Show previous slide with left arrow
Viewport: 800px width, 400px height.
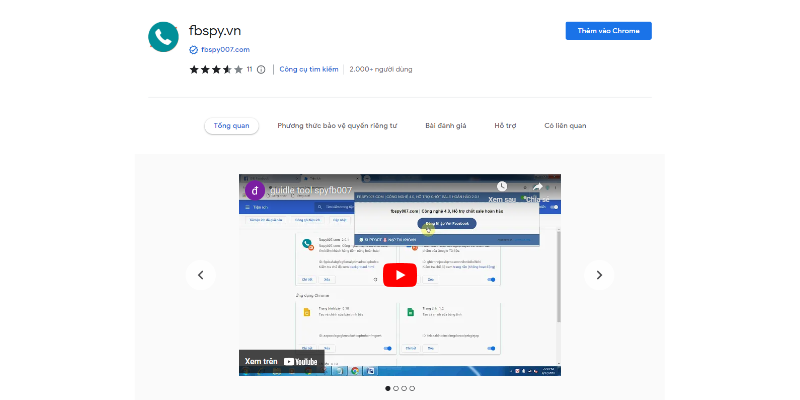pyautogui.click(x=201, y=275)
